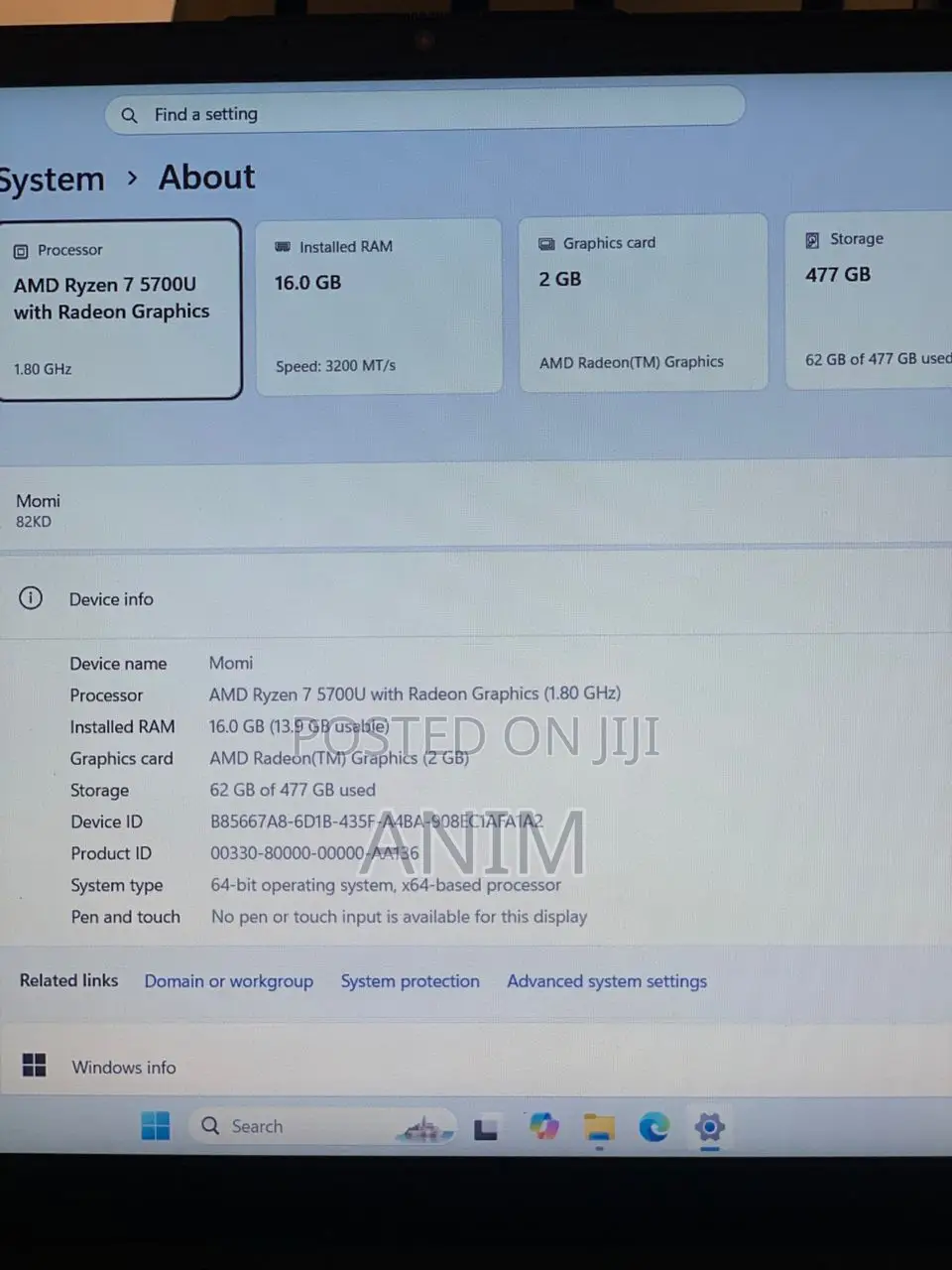Launch Microsoft Edge from the taskbar
The image size is (952, 1270).
click(654, 1127)
